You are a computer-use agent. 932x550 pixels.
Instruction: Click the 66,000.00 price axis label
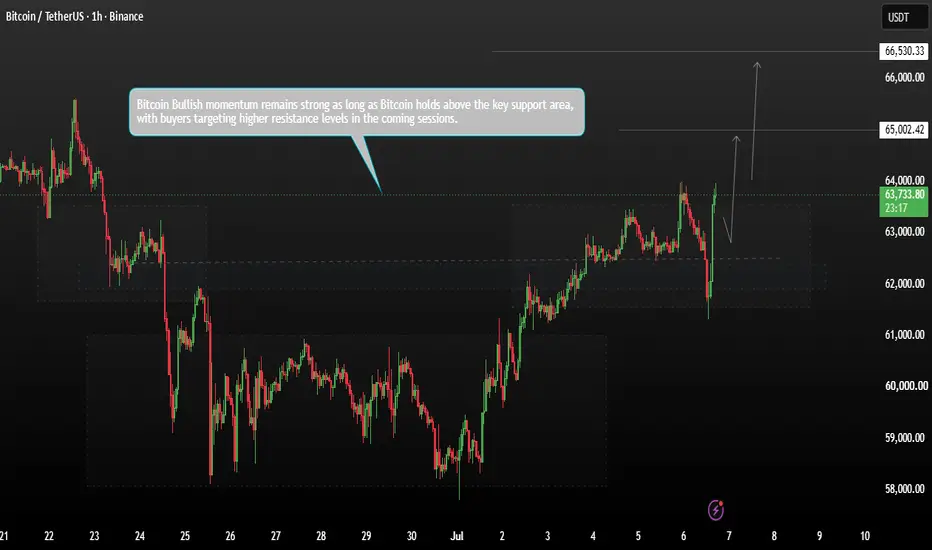(x=904, y=77)
